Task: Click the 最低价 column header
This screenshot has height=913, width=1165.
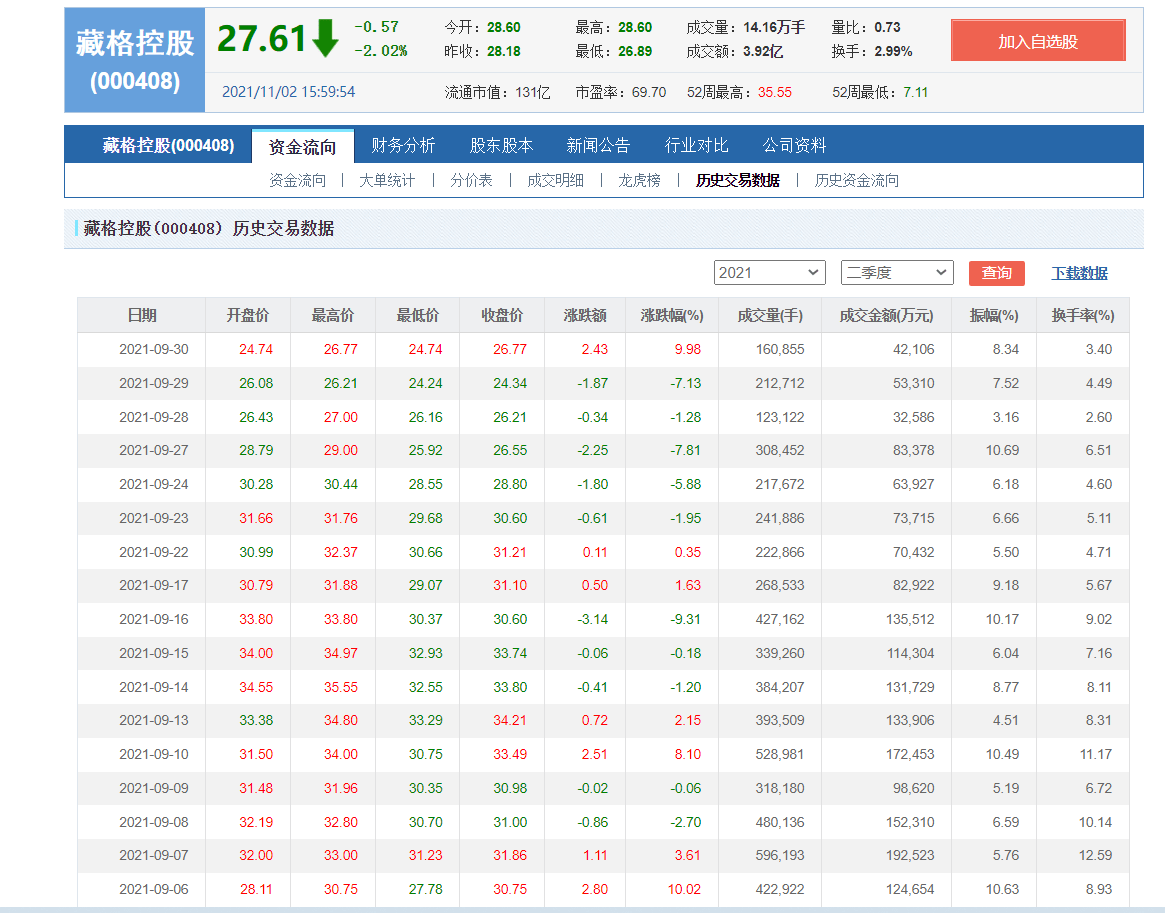Action: (x=417, y=315)
